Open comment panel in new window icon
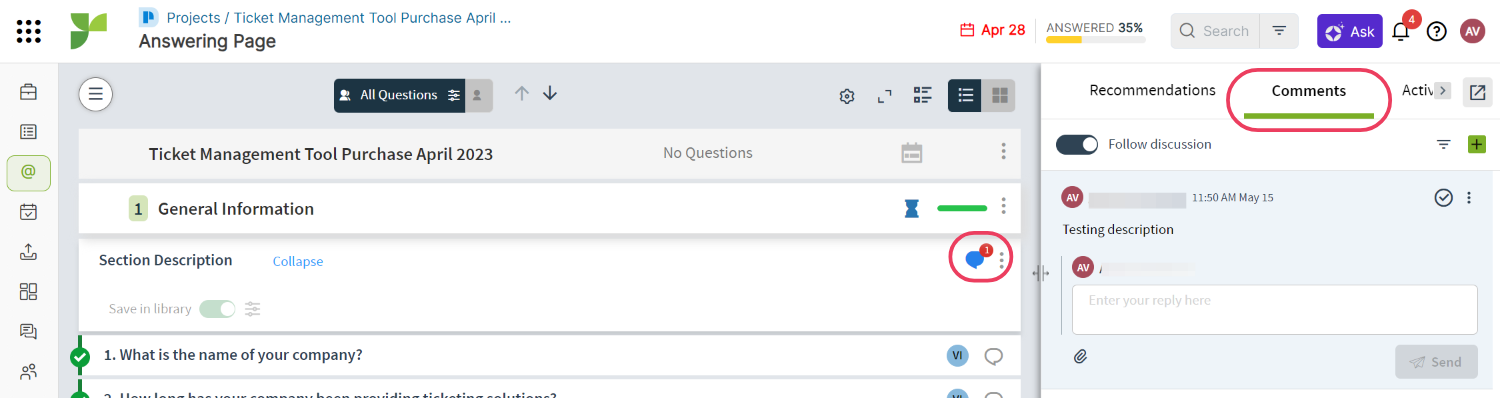This screenshot has width=1500, height=398. point(1477,92)
